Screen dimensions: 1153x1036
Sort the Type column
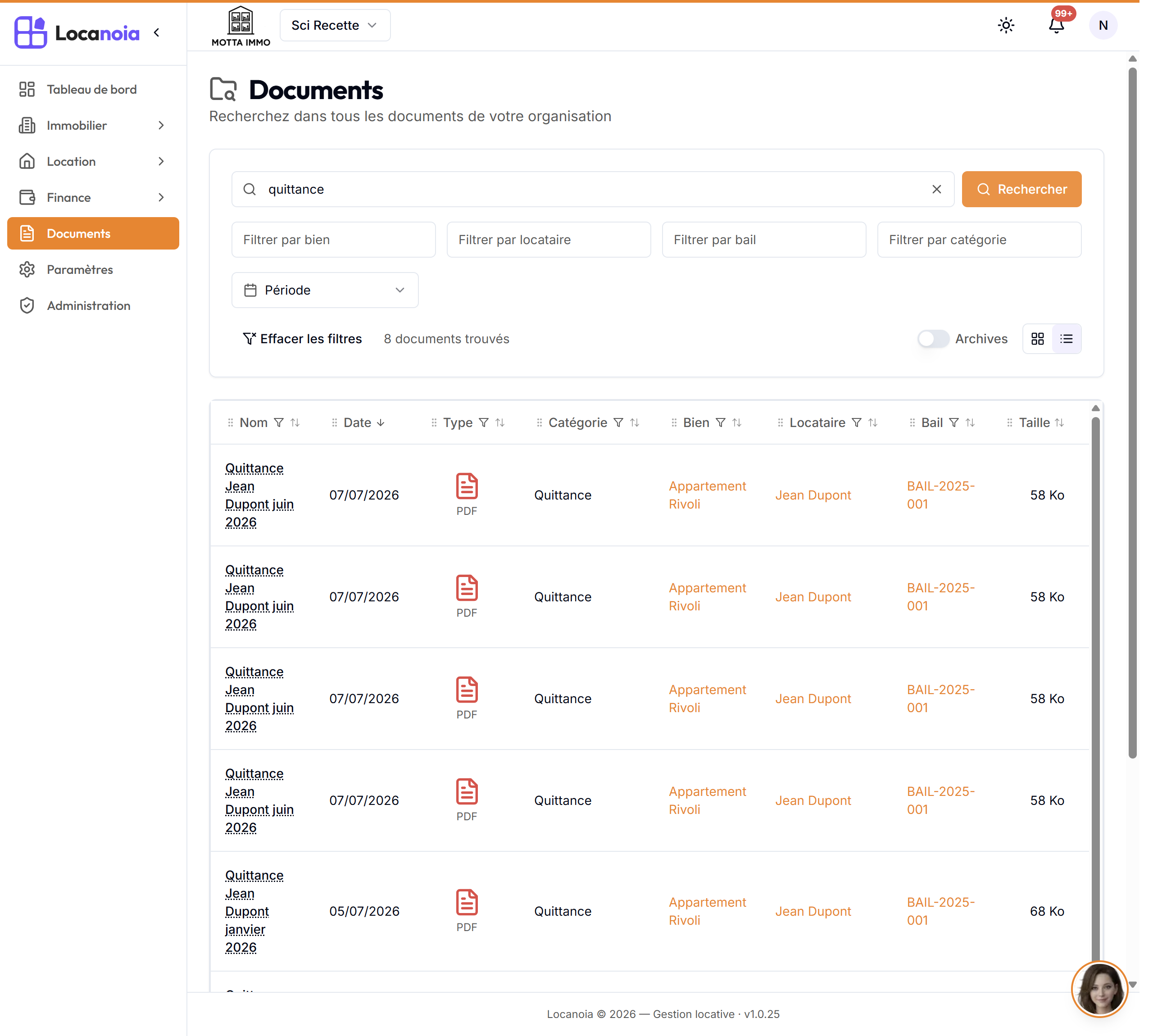point(499,423)
